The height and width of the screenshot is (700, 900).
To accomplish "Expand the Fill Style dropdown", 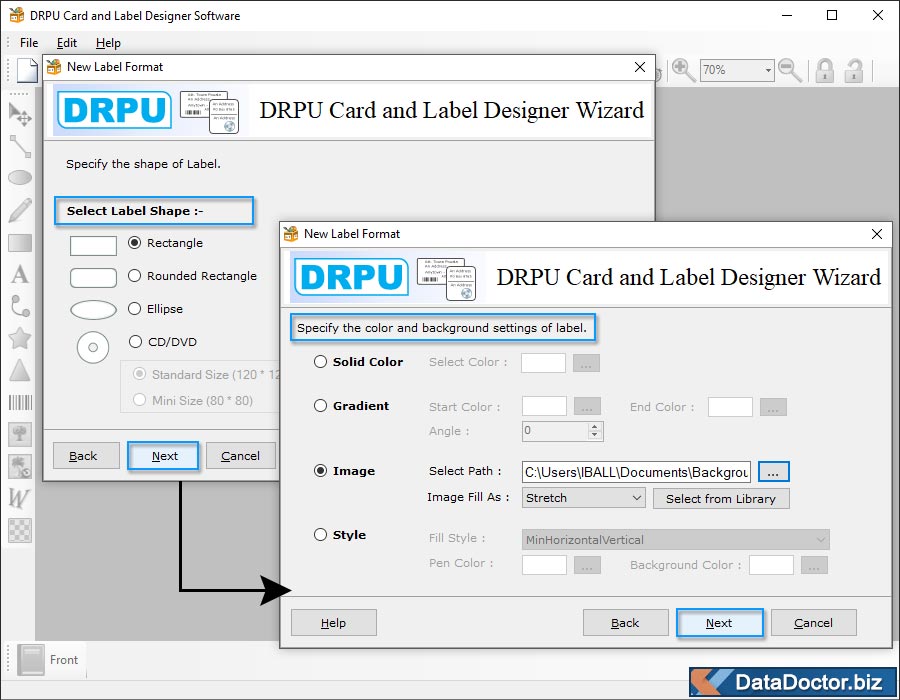I will click(676, 539).
